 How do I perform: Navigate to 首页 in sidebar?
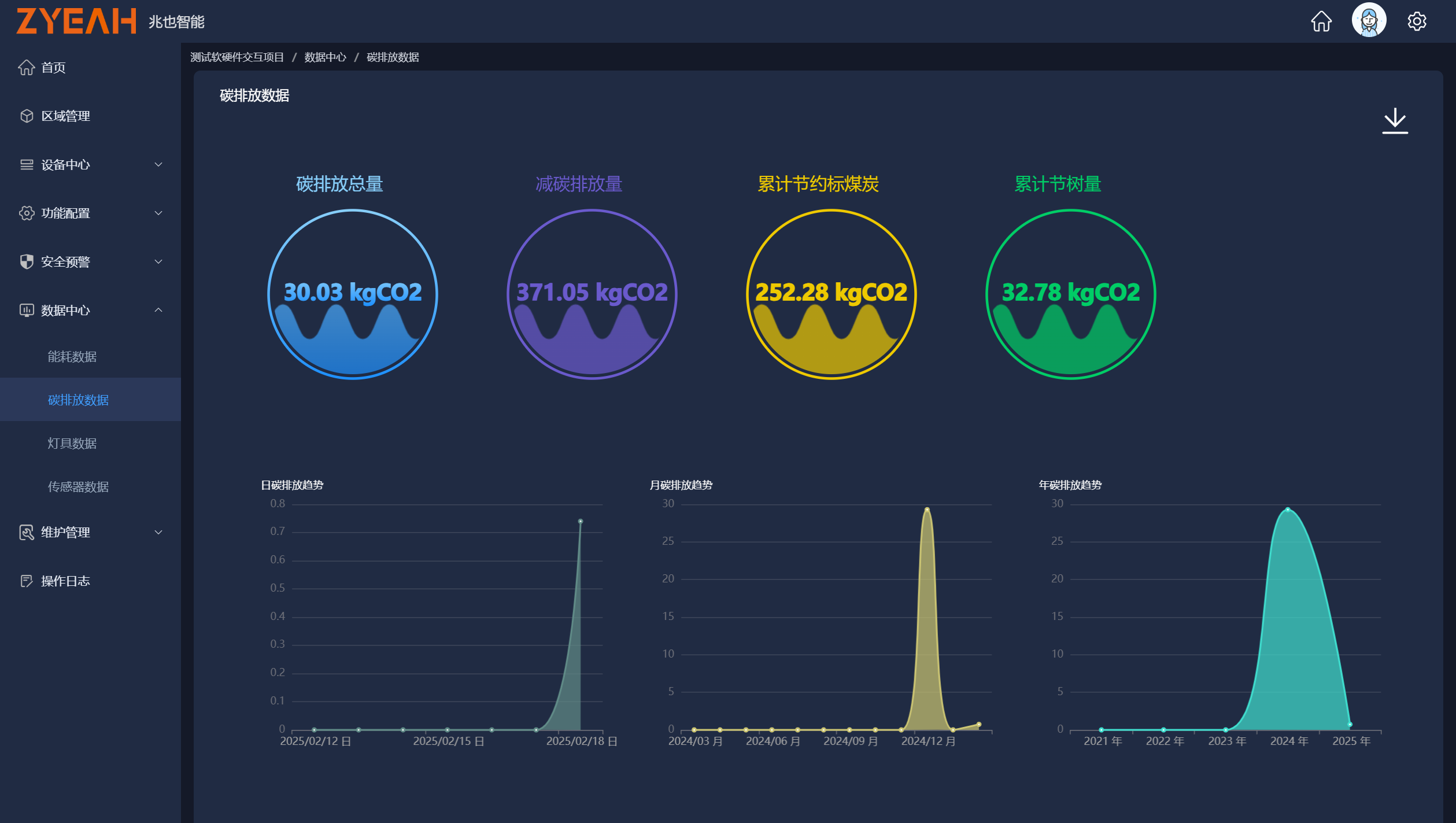tap(53, 68)
